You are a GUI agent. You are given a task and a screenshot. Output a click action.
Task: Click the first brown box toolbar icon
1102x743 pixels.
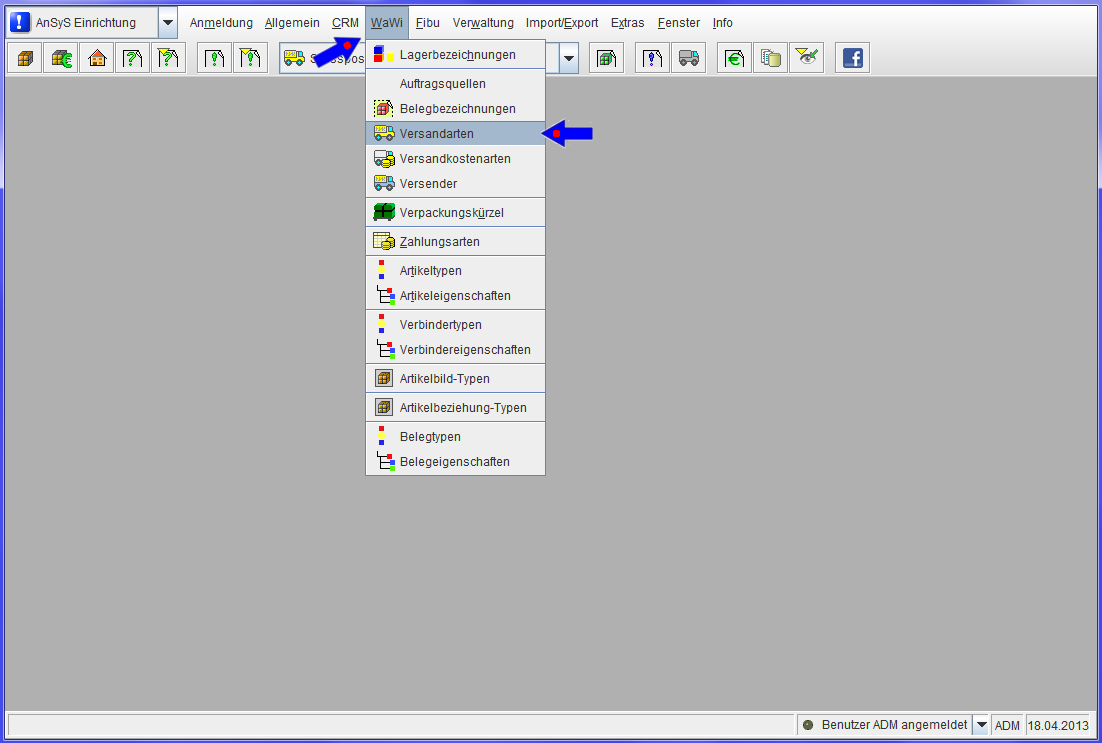(25, 58)
